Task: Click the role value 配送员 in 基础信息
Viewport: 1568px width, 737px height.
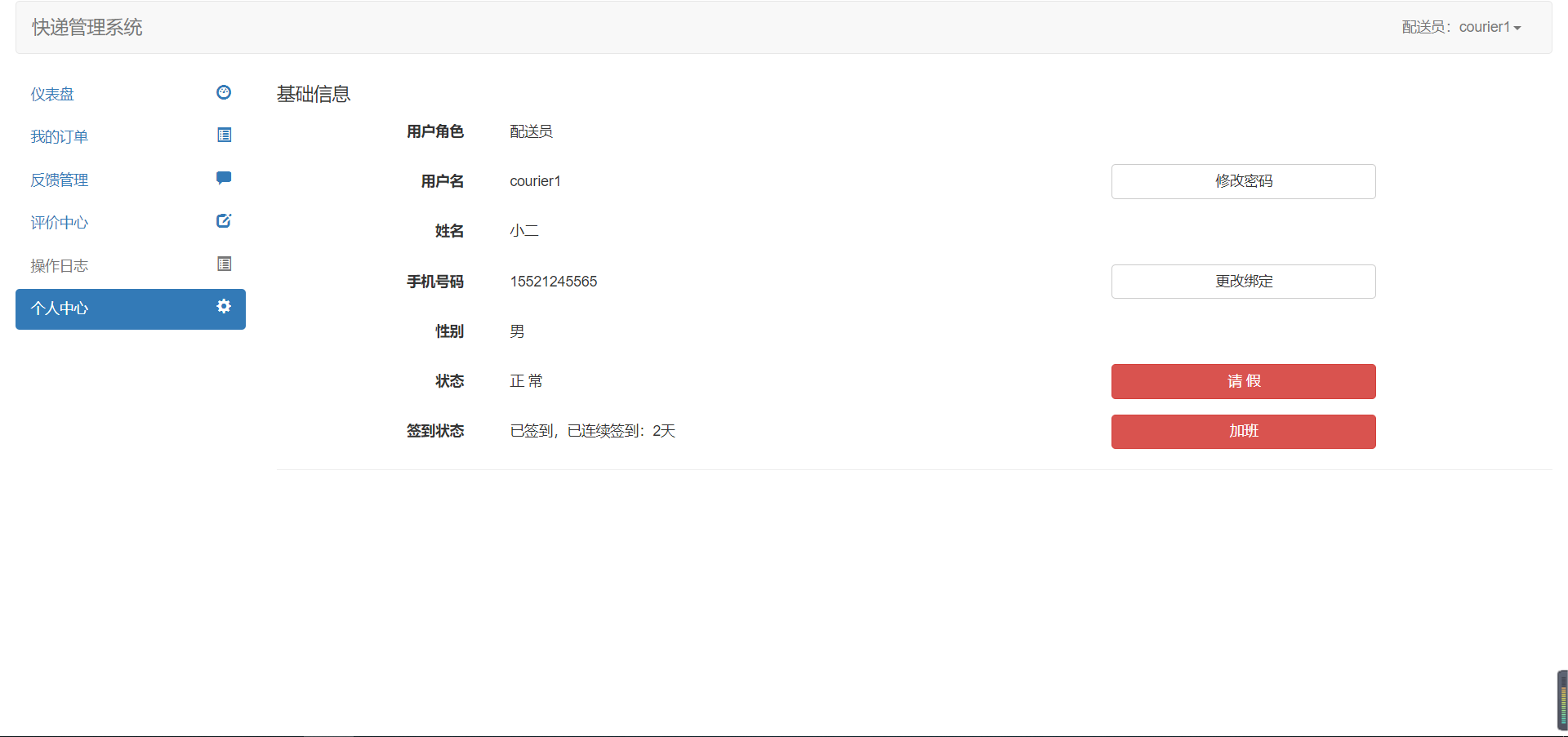Action: click(531, 131)
